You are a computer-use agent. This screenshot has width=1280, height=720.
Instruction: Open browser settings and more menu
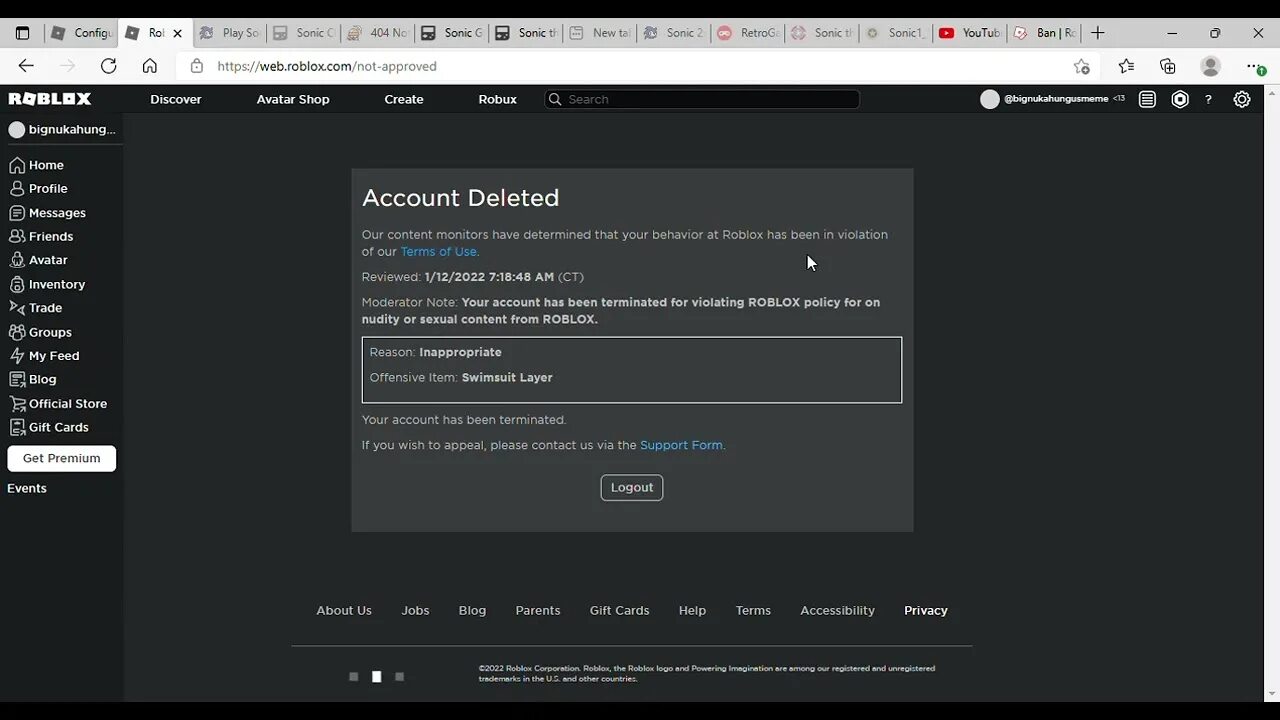[1255, 67]
